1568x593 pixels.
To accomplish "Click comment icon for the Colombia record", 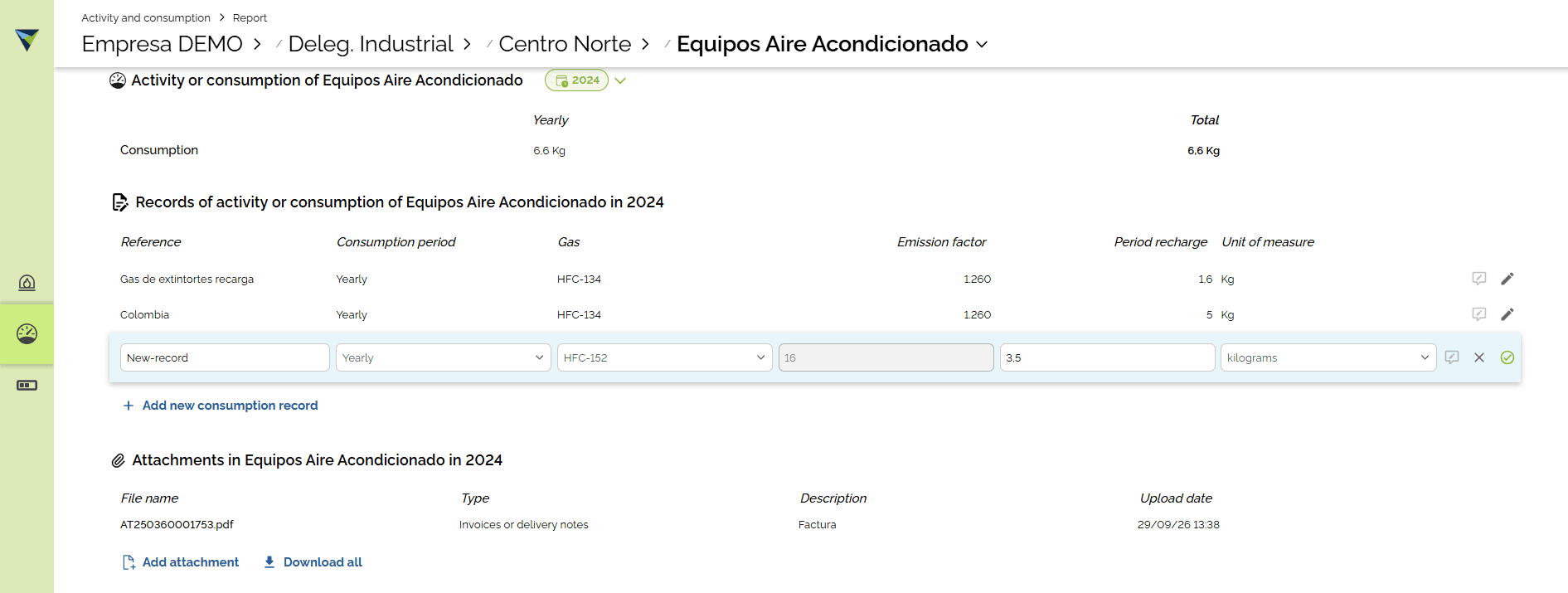I will coord(1478,314).
